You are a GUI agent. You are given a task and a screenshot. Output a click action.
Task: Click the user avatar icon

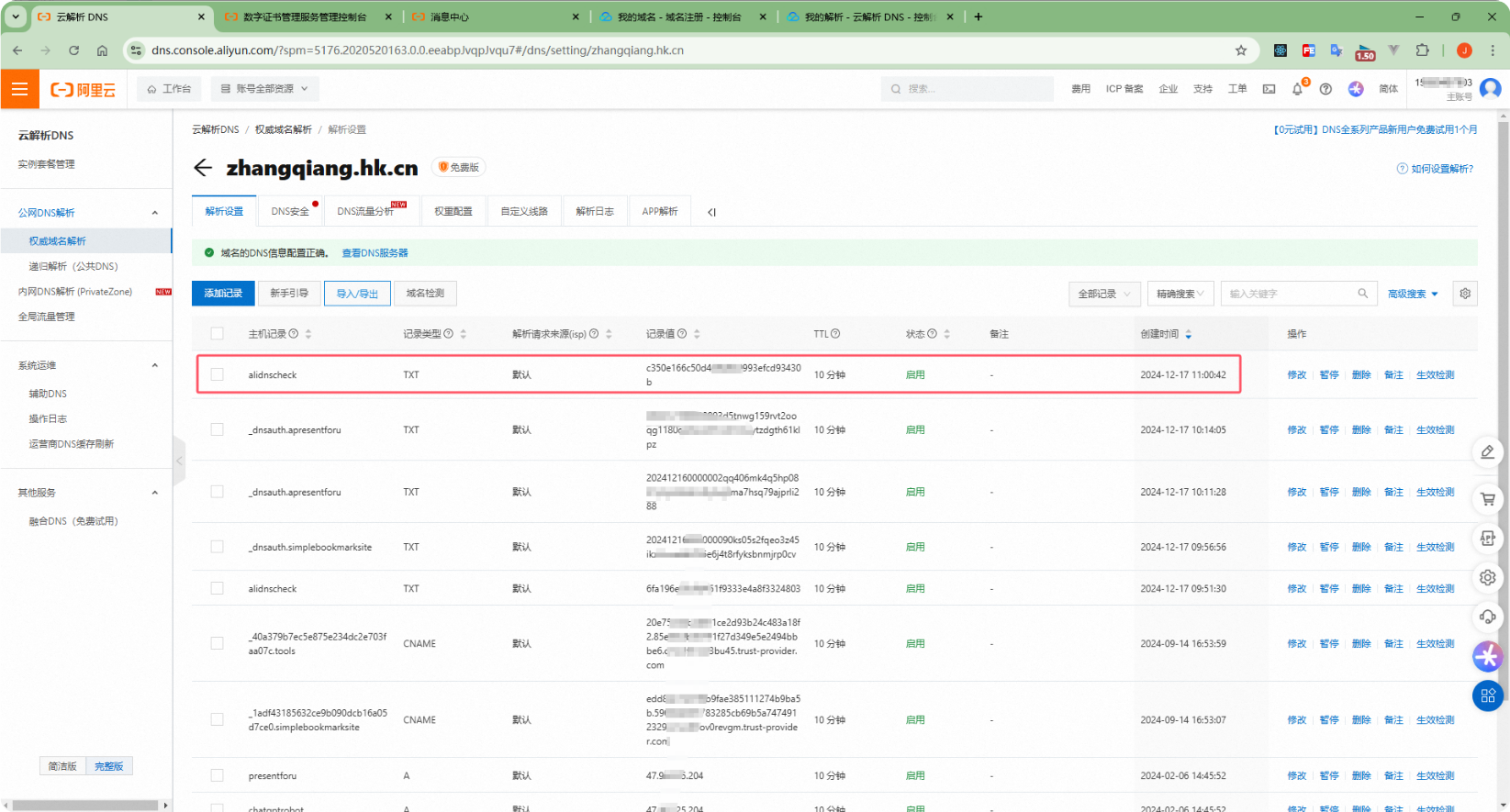1491,89
